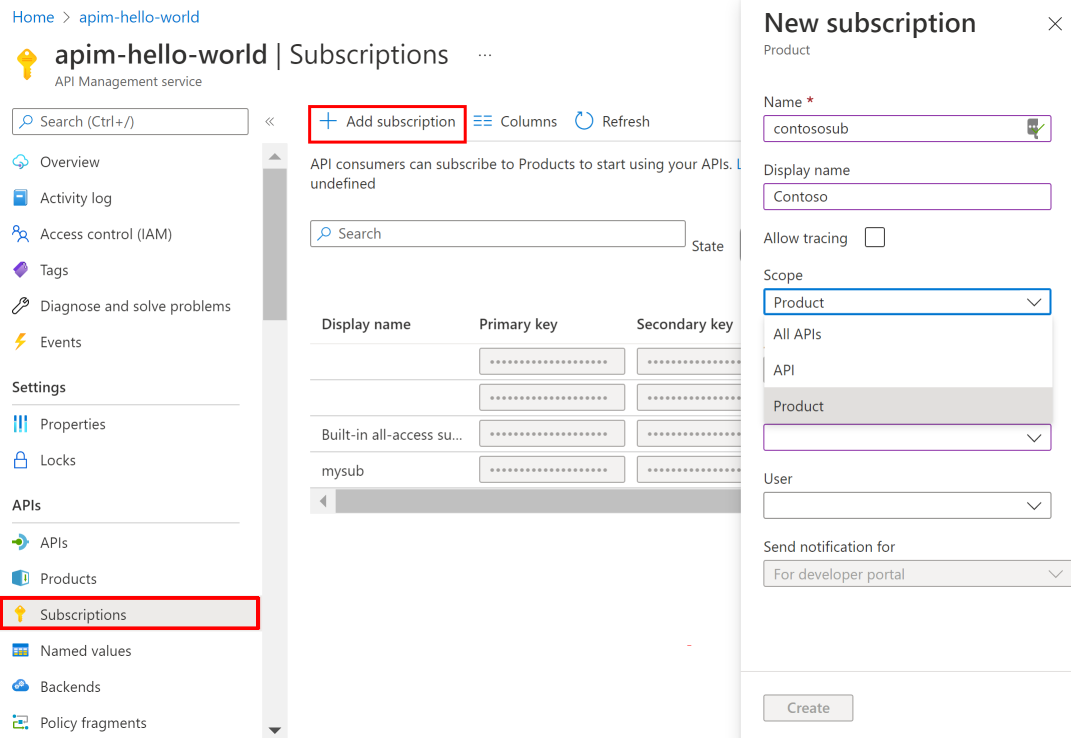Open Named values

point(82,650)
